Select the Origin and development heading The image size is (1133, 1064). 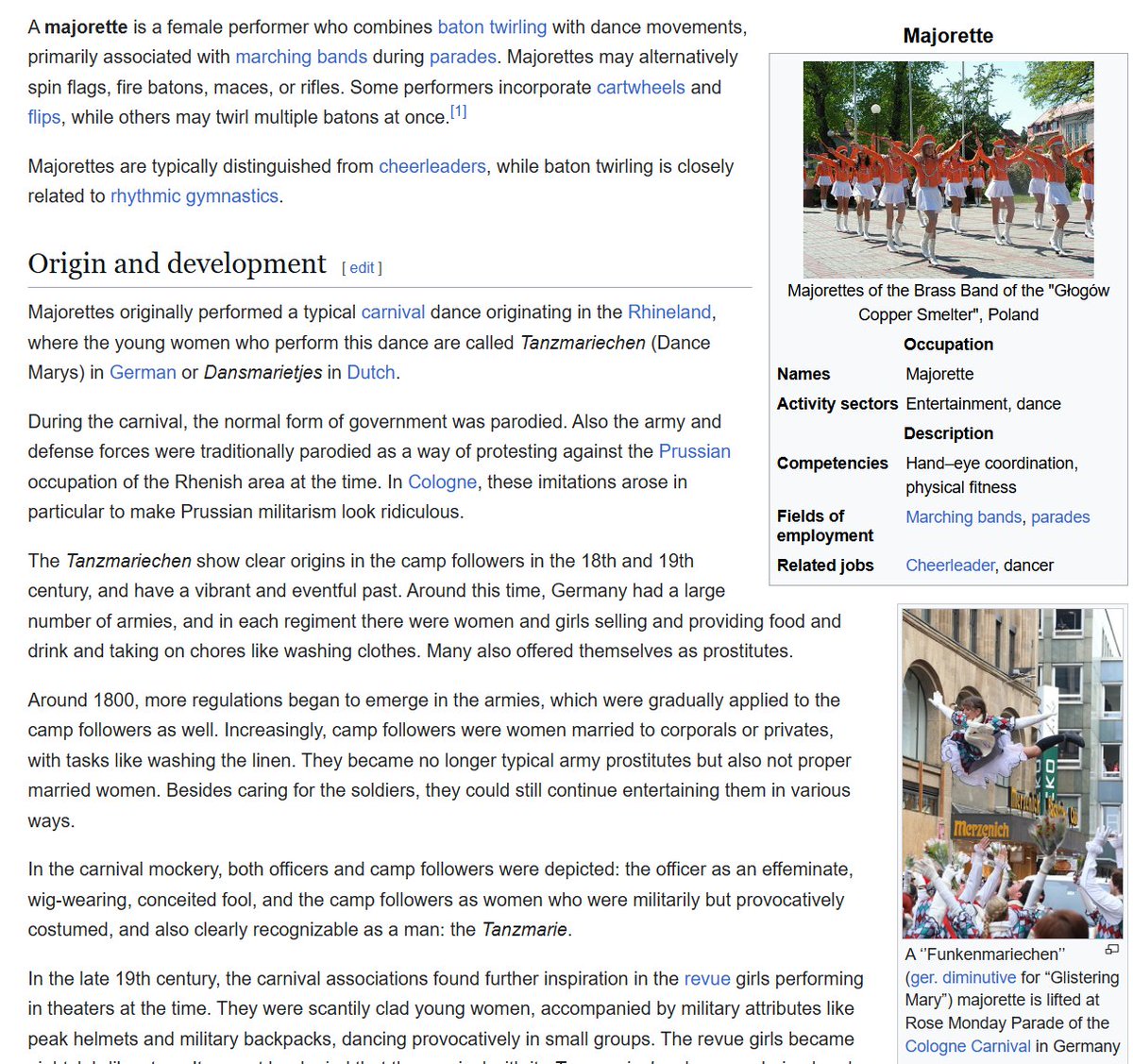pos(178,263)
